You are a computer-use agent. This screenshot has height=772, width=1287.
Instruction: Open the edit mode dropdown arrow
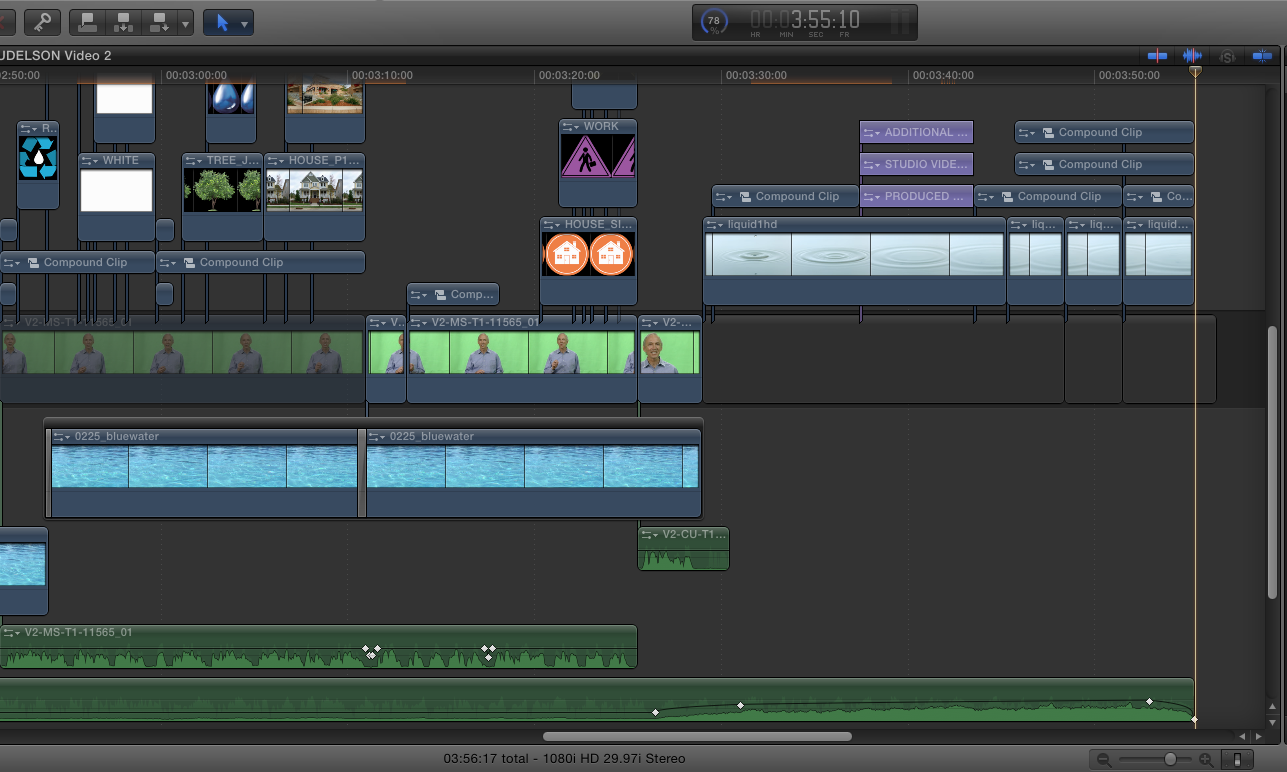click(185, 22)
